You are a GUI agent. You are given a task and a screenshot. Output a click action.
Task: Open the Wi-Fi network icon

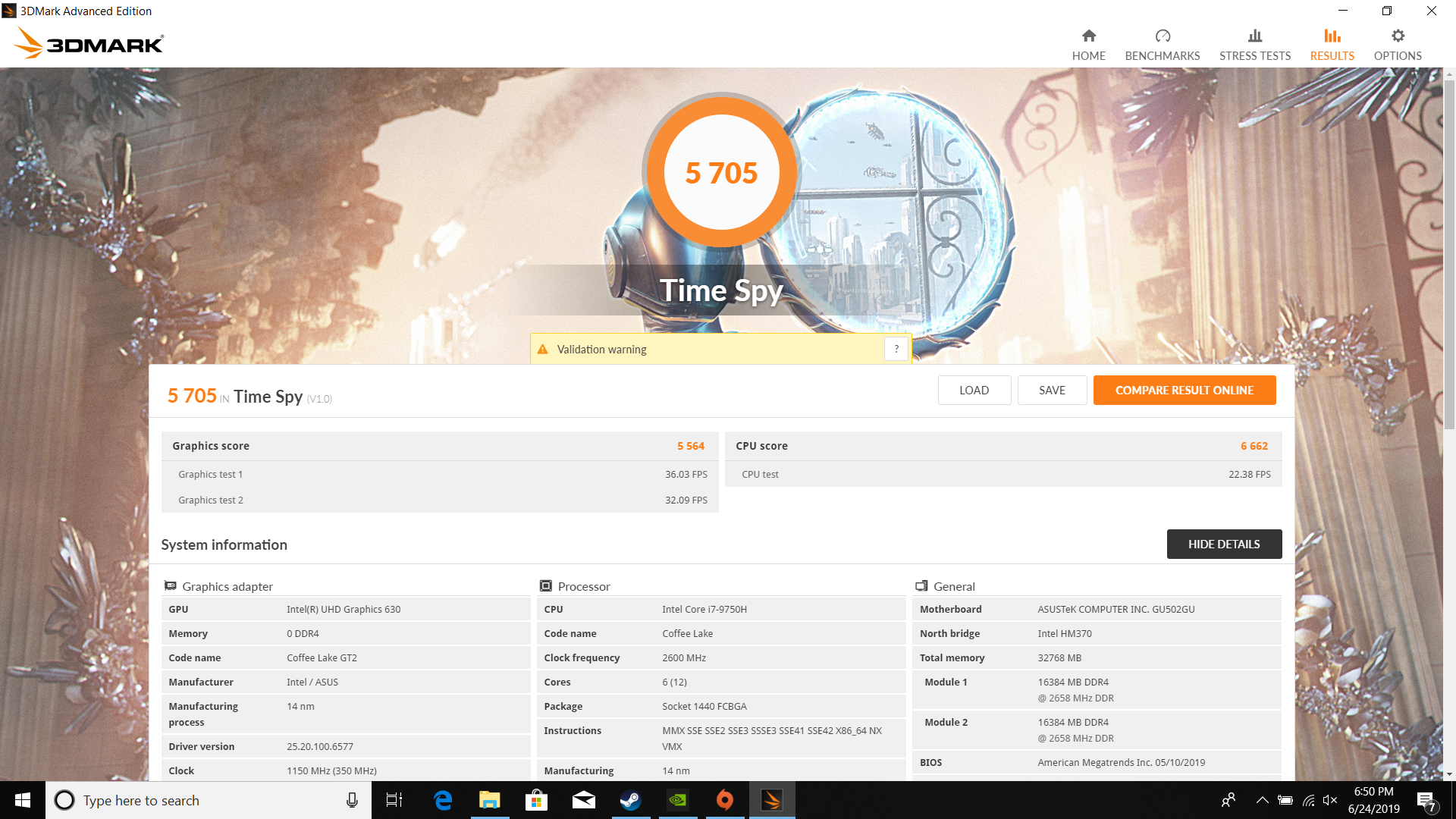coord(1308,800)
